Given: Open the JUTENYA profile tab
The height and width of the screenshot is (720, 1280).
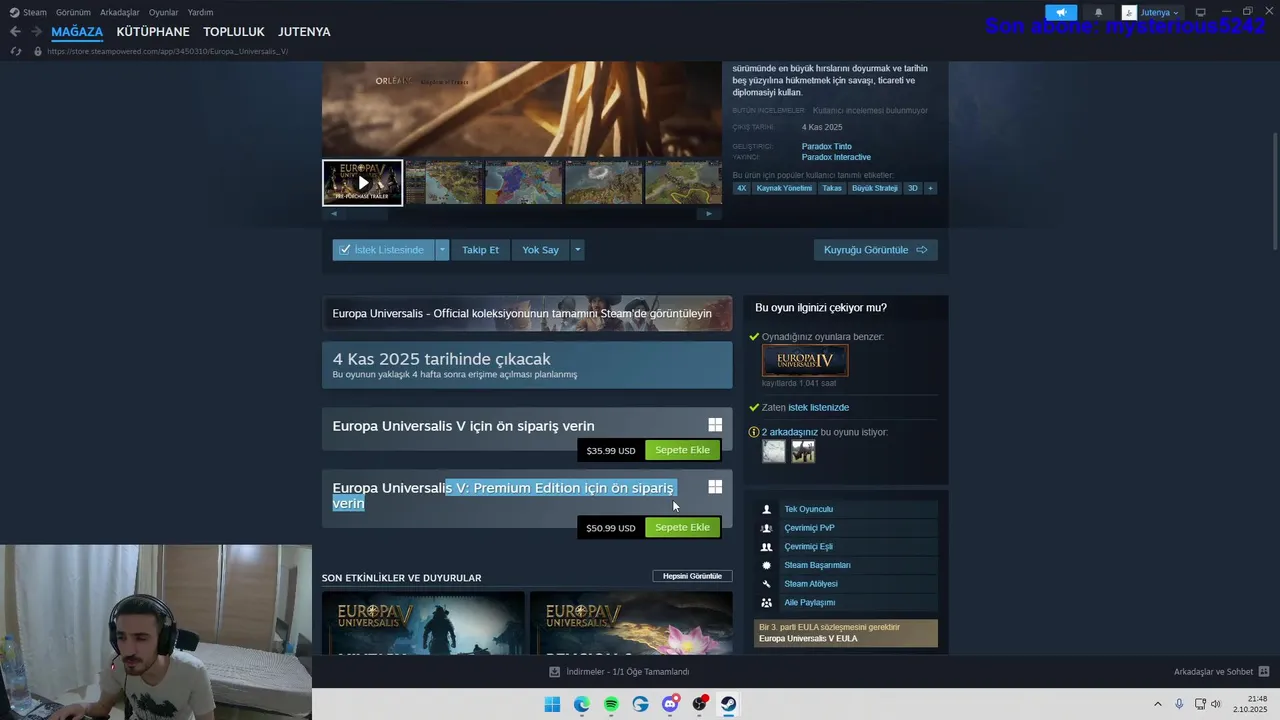Looking at the screenshot, I should 304,31.
